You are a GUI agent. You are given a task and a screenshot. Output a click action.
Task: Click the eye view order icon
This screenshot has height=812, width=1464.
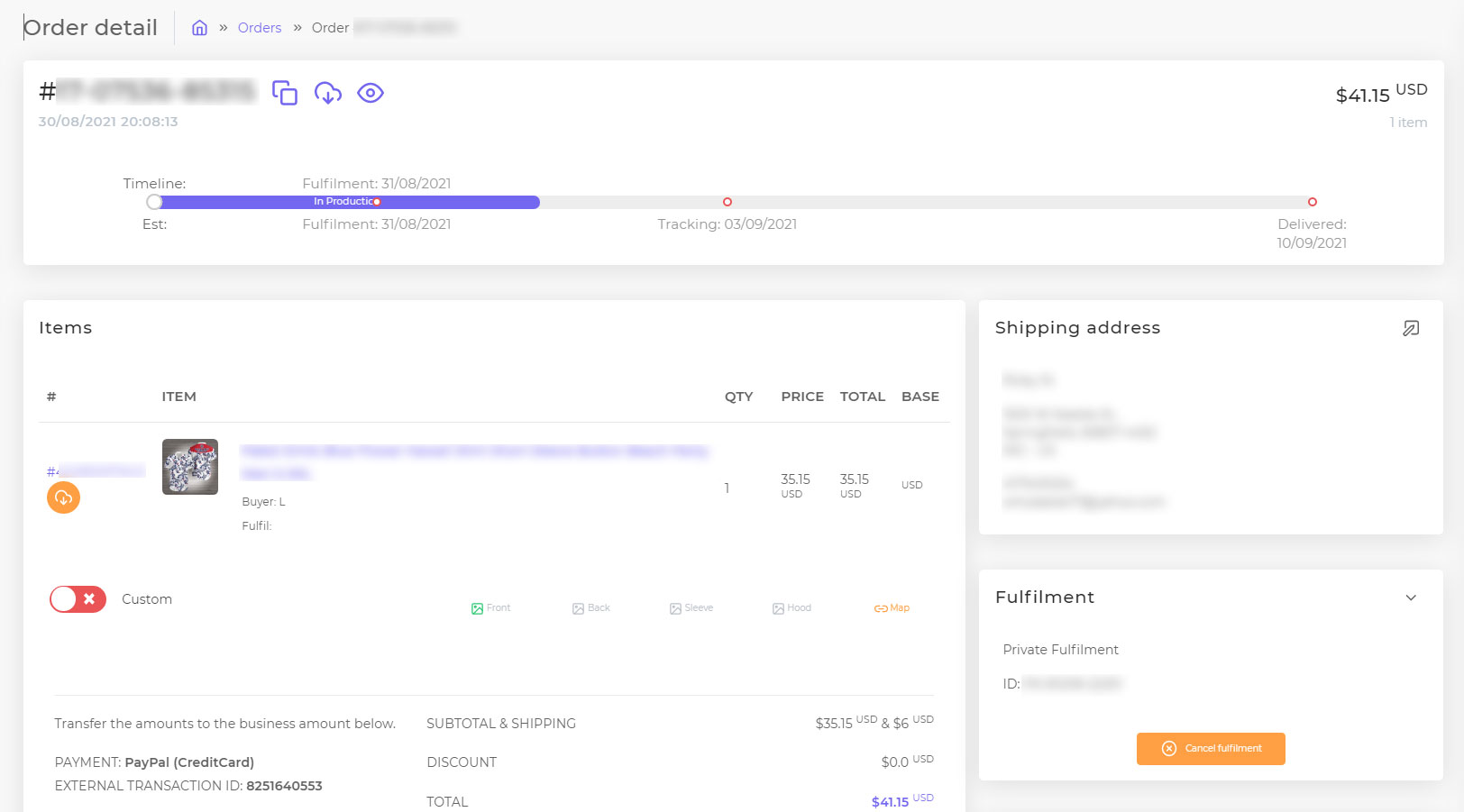(371, 93)
